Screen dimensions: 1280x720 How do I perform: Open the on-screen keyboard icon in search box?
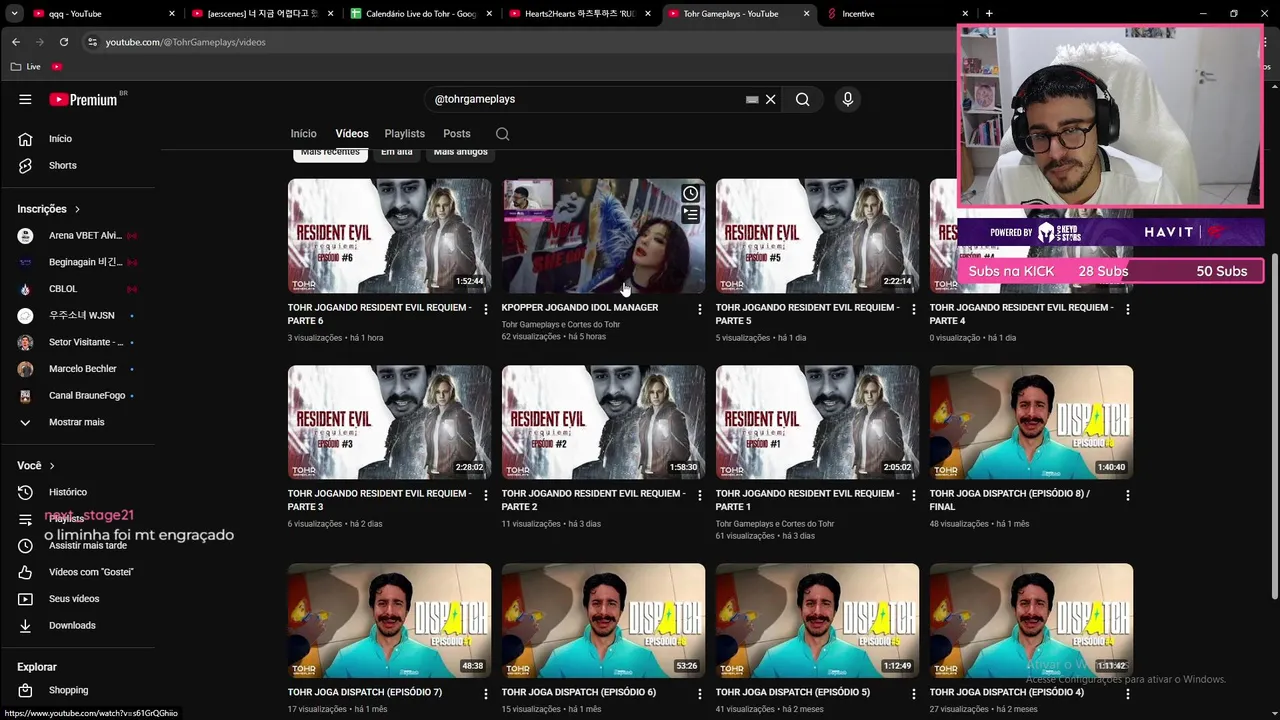coord(752,99)
